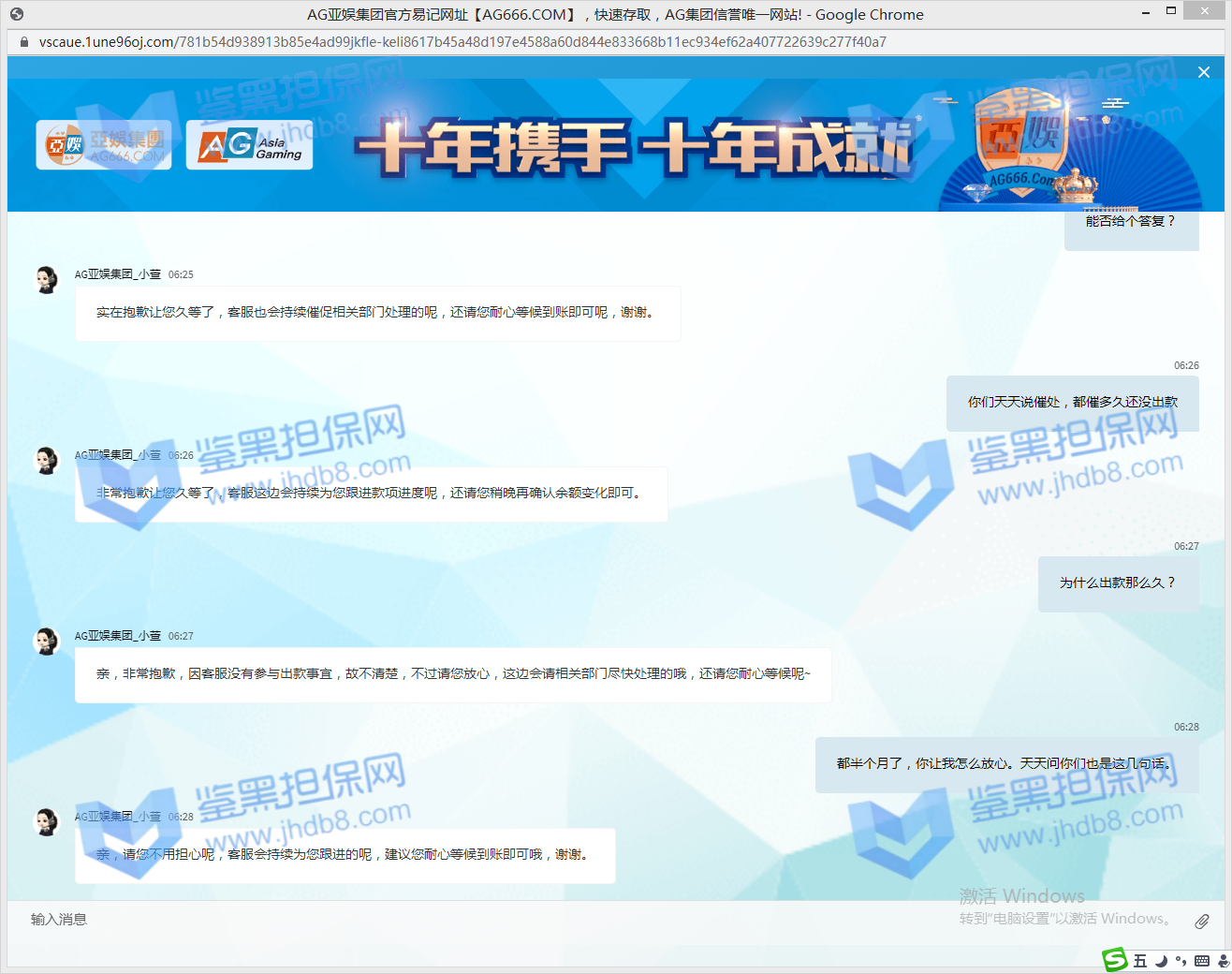The width and height of the screenshot is (1232, 974).
Task: Click the paperclip attachment icon
Action: click(1202, 922)
